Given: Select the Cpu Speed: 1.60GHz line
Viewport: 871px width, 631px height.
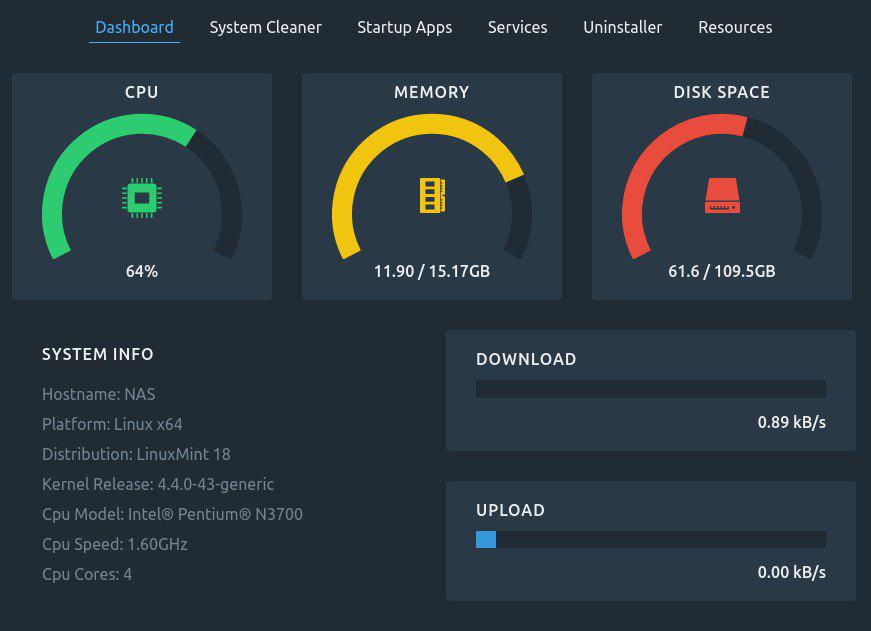Looking at the screenshot, I should point(114,544).
